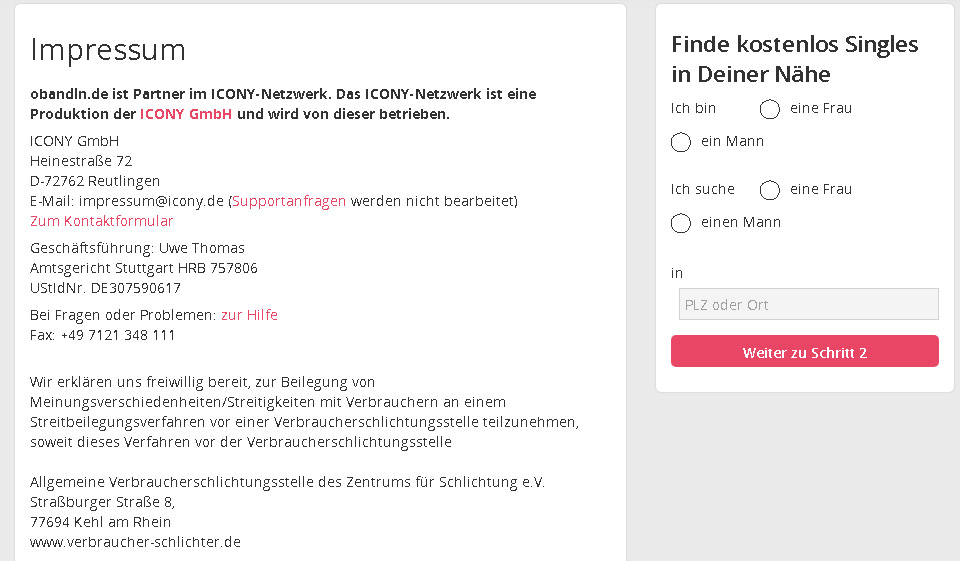Click the 'Ich bin' label
The height and width of the screenshot is (561, 960).
click(x=693, y=108)
